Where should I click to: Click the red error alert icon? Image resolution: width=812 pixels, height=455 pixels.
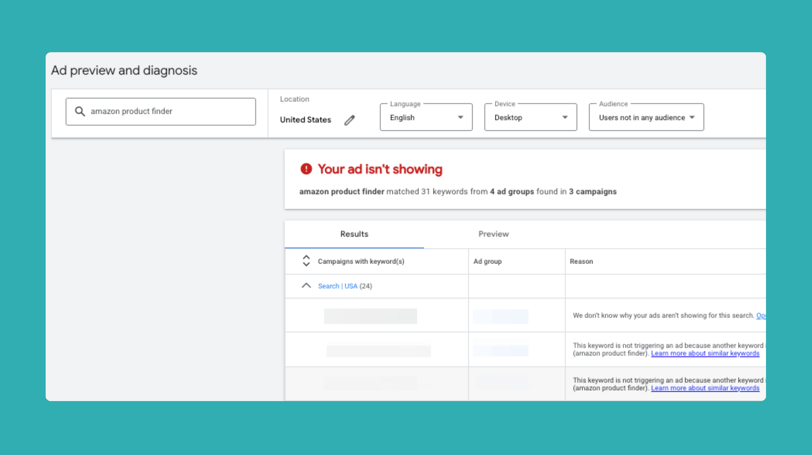click(306, 169)
